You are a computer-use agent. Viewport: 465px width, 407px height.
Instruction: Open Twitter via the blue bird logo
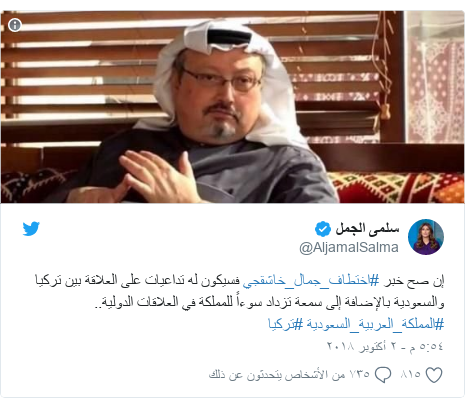tap(31, 229)
